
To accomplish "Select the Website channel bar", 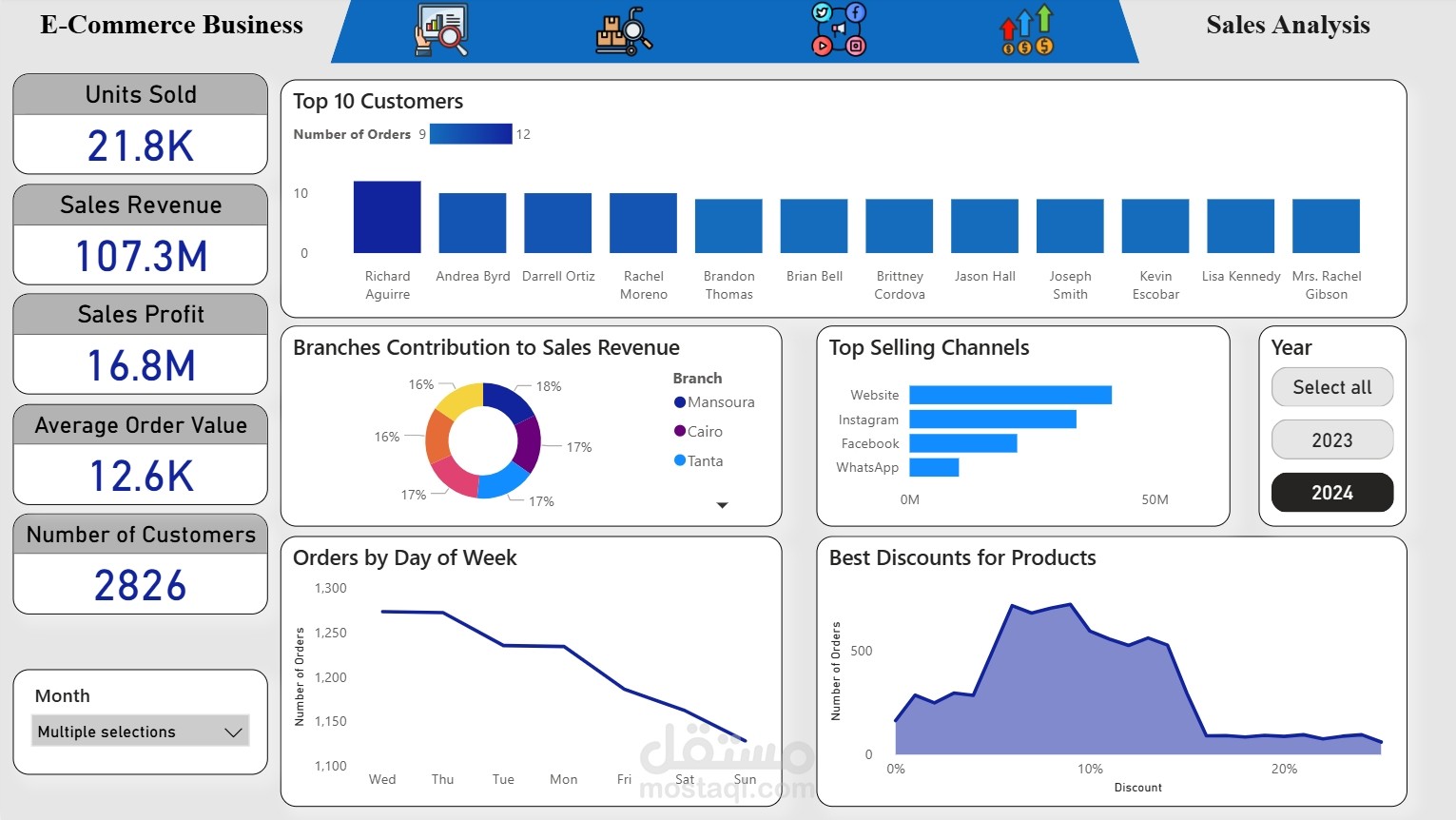I will point(1011,395).
